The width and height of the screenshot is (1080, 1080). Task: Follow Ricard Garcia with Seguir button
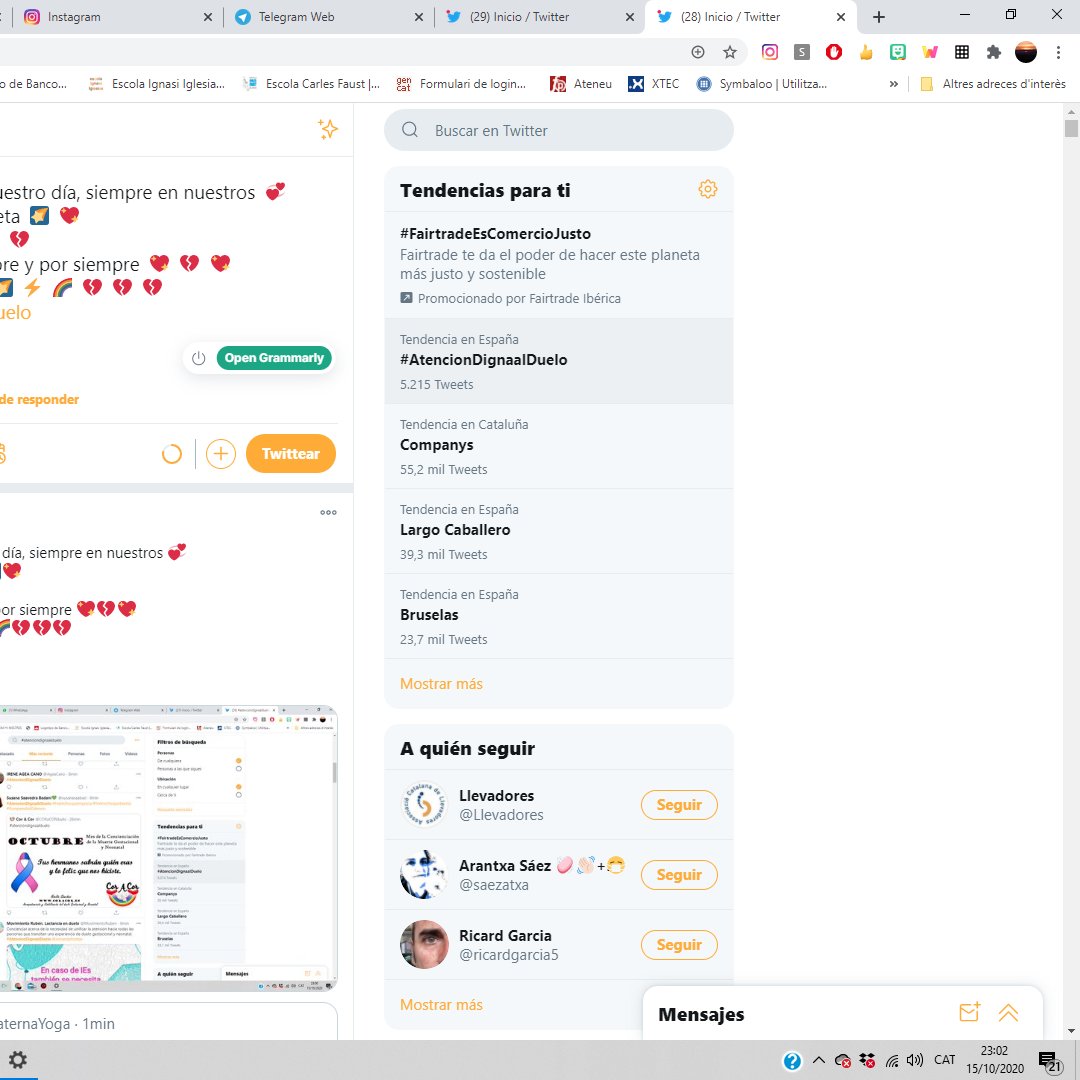(x=679, y=945)
